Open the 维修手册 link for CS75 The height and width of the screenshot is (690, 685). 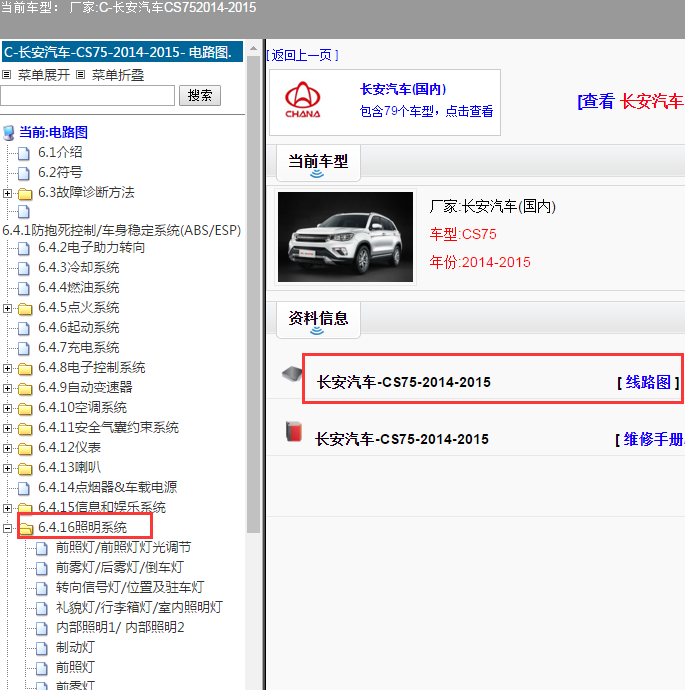click(654, 439)
